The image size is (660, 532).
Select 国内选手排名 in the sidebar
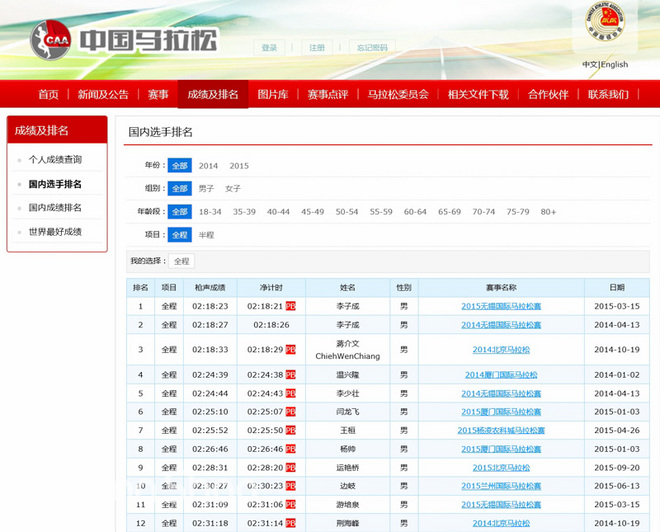[55, 184]
